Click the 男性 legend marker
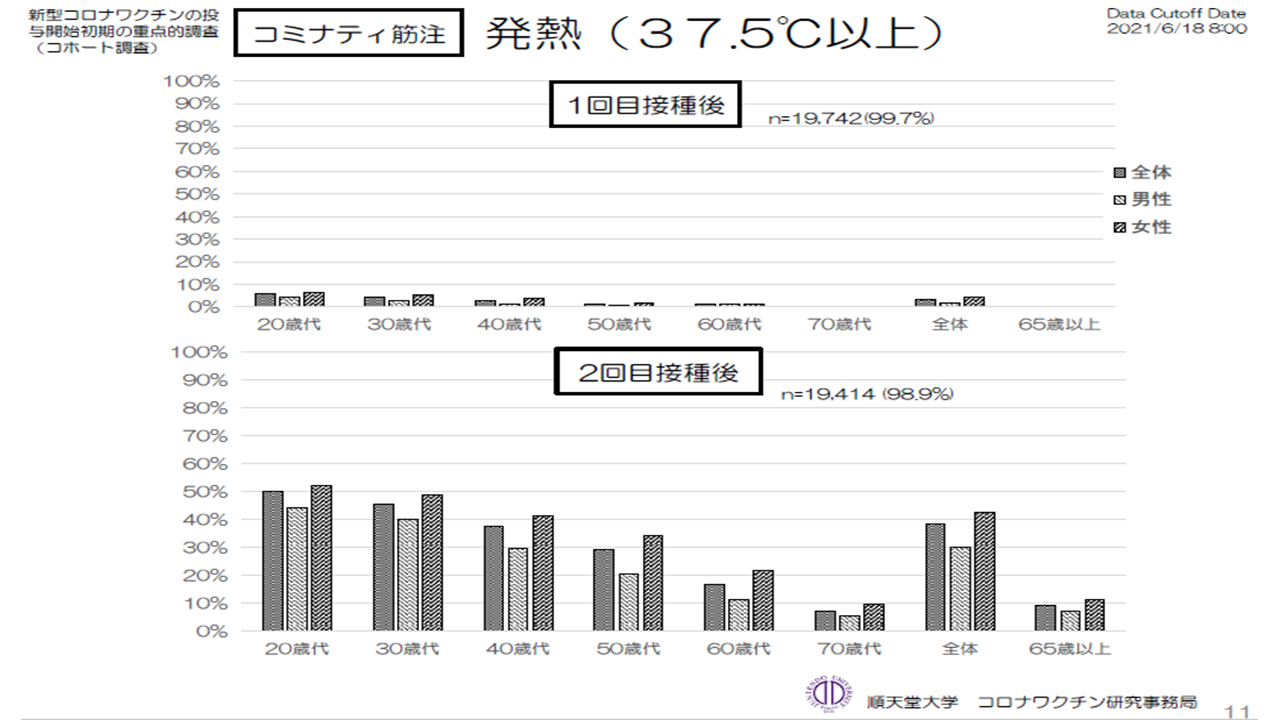 pyautogui.click(x=1119, y=200)
